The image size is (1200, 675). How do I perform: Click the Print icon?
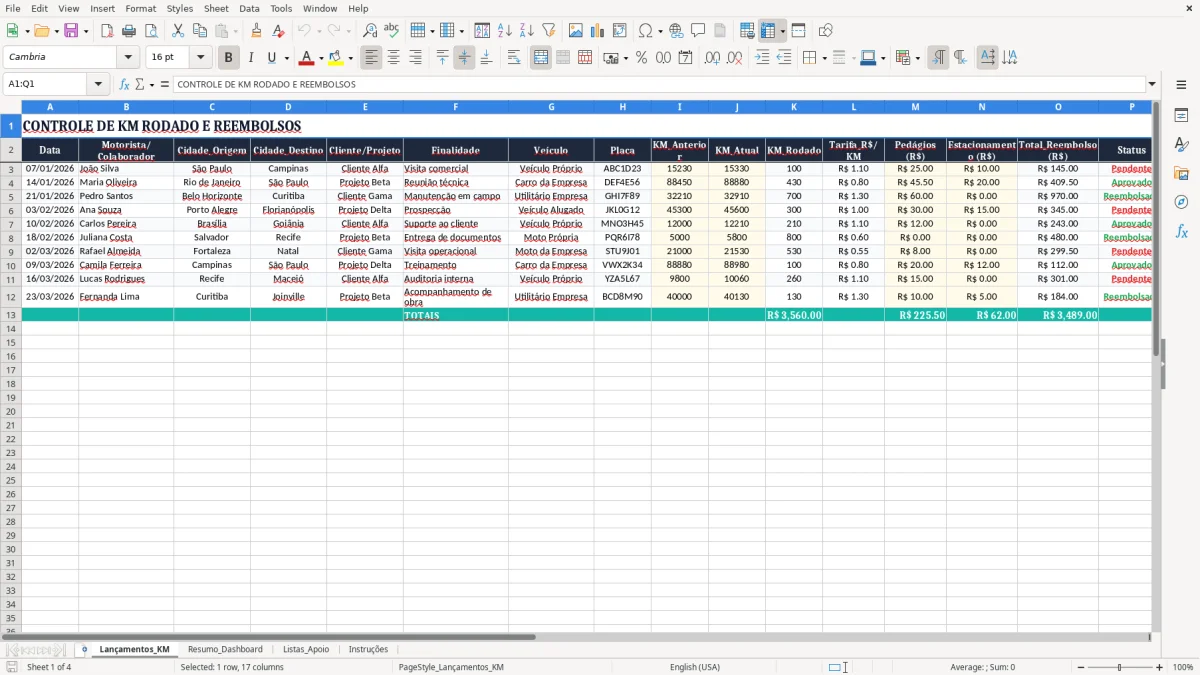tap(129, 31)
